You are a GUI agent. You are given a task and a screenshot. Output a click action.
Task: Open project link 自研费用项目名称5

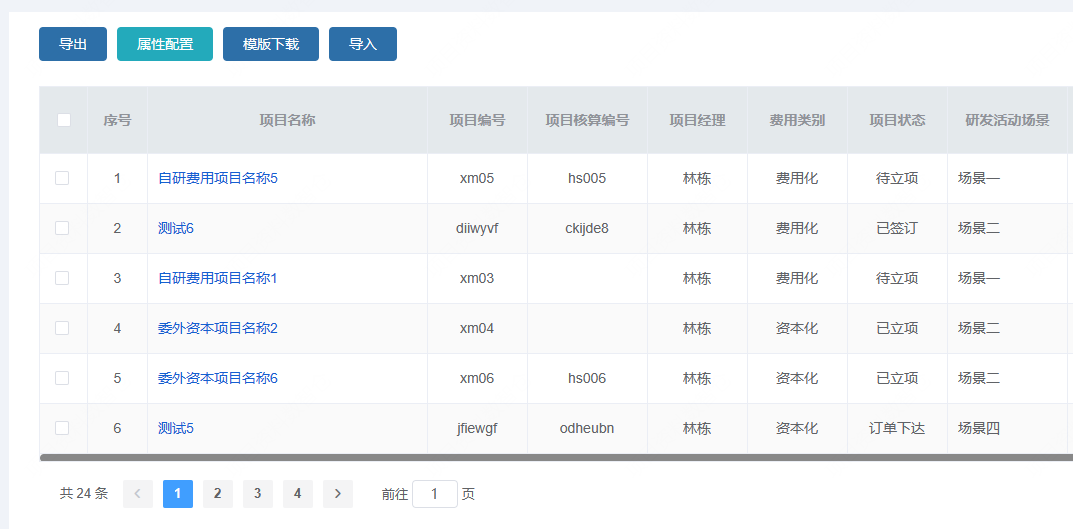(x=217, y=178)
